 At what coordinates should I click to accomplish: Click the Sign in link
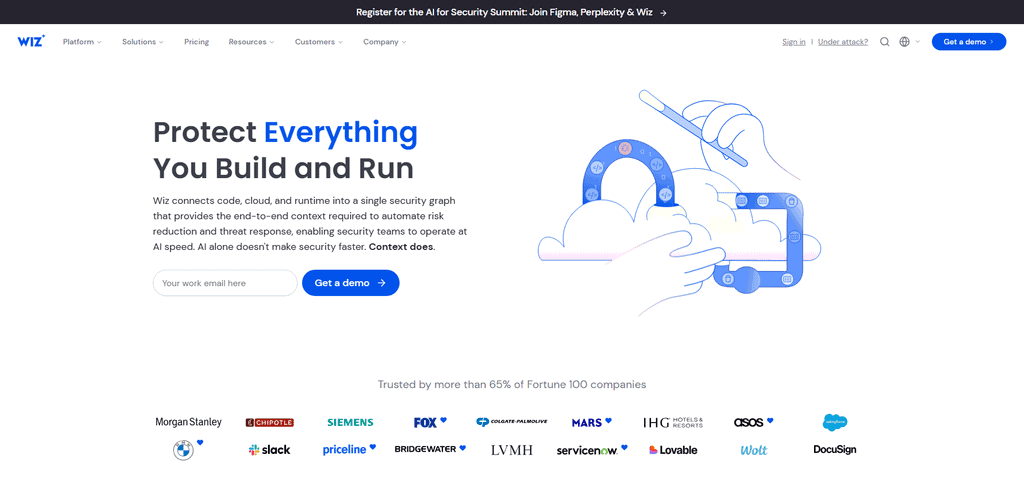[793, 42]
